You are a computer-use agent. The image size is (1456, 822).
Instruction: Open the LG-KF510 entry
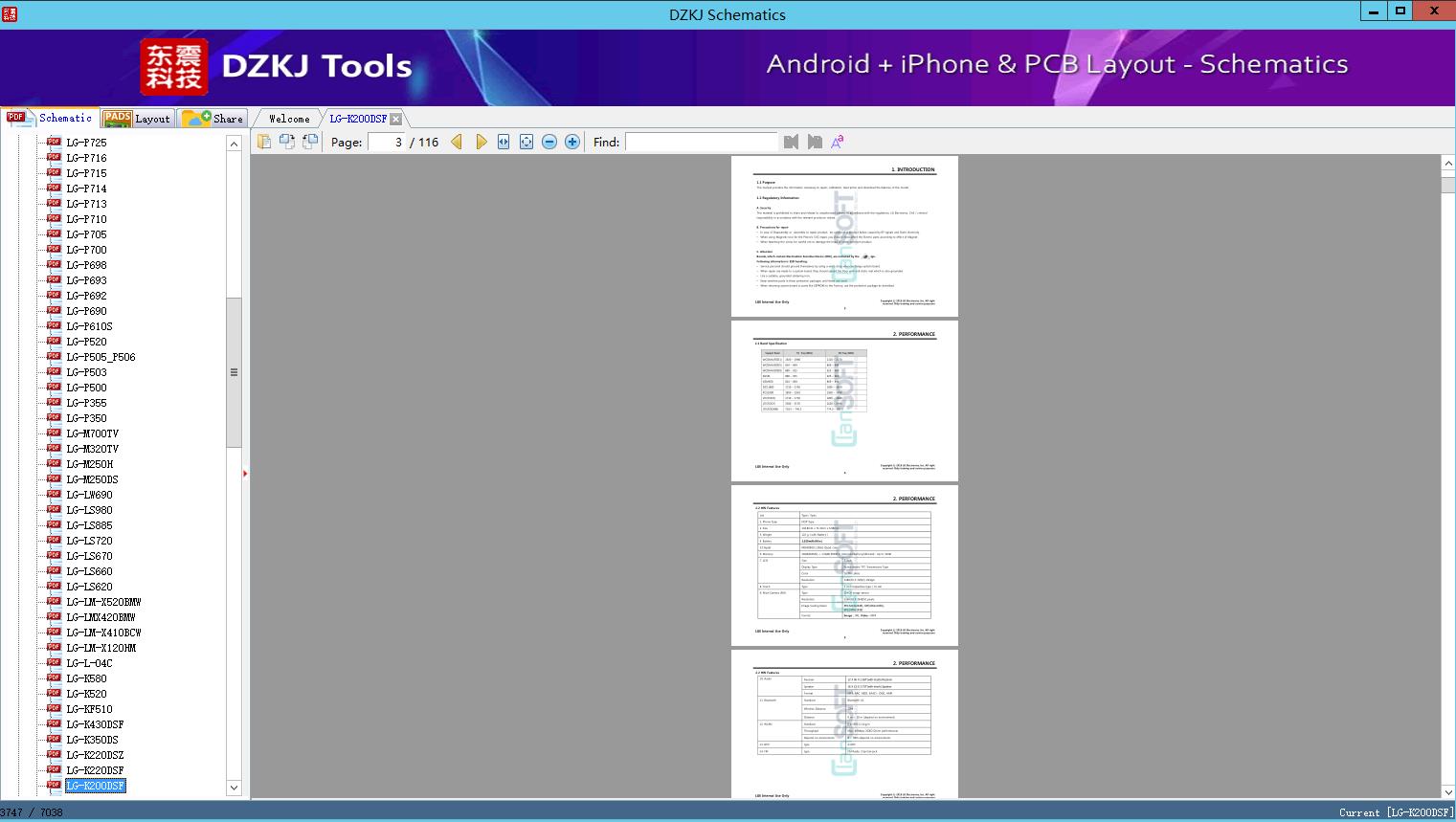[90, 709]
